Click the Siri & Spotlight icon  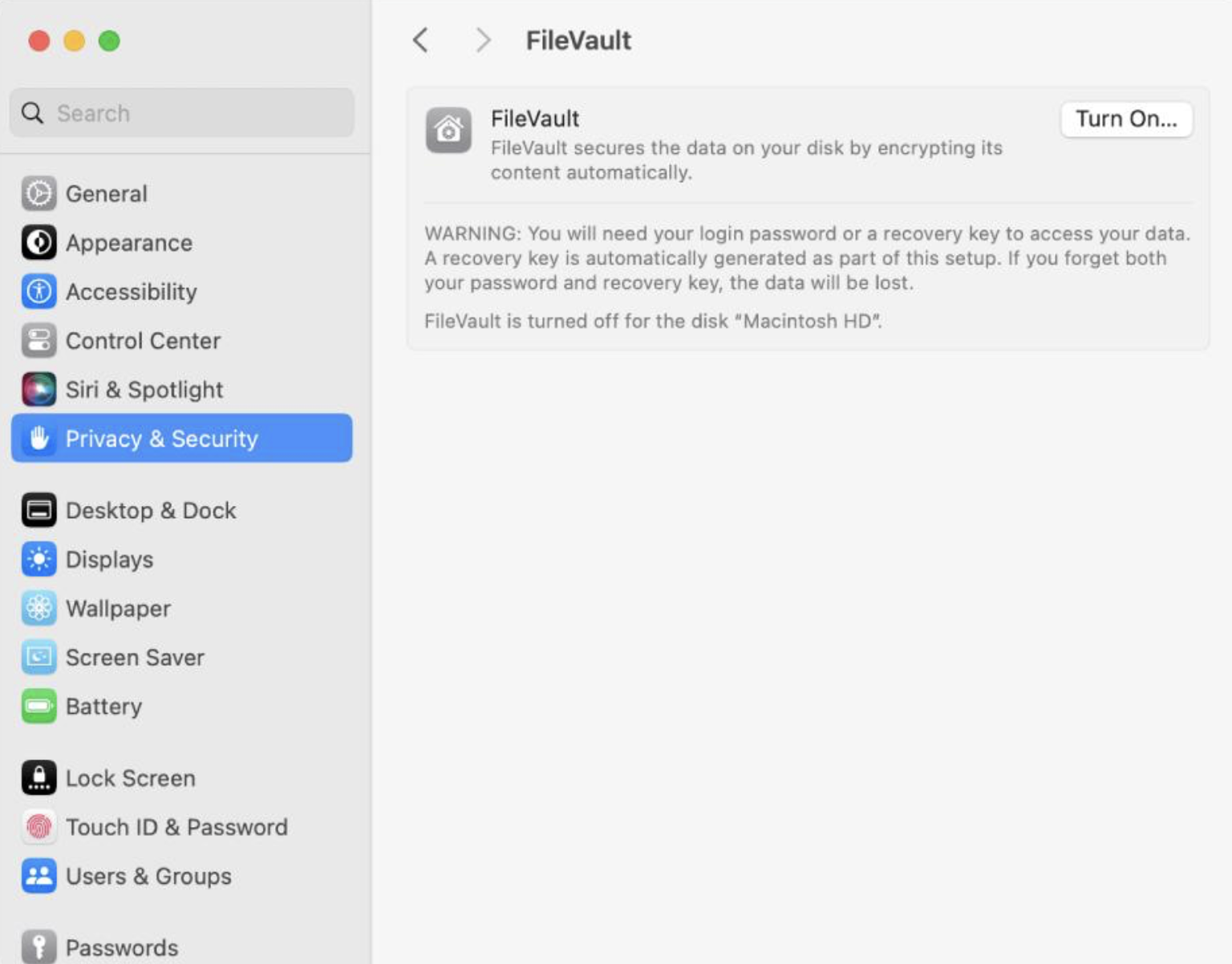click(38, 389)
